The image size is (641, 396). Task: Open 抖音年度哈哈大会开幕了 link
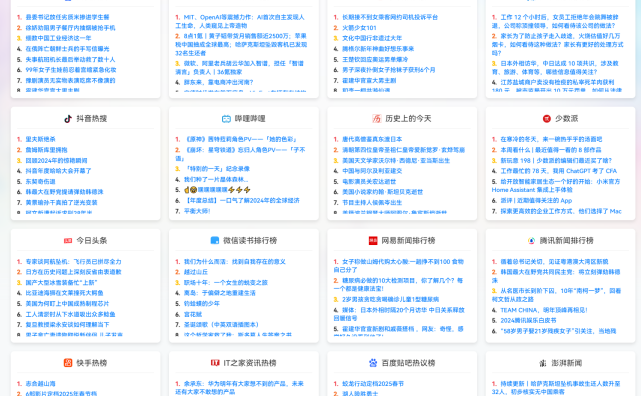point(58,171)
